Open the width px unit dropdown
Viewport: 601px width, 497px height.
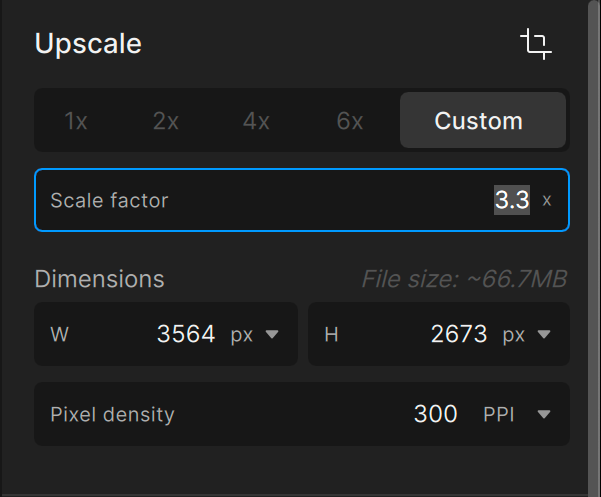pos(255,334)
